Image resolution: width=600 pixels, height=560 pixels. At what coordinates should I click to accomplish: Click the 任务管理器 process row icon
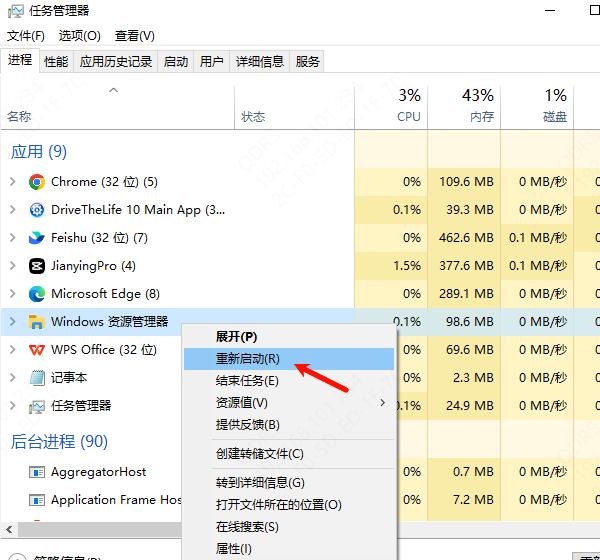[x=37, y=407]
